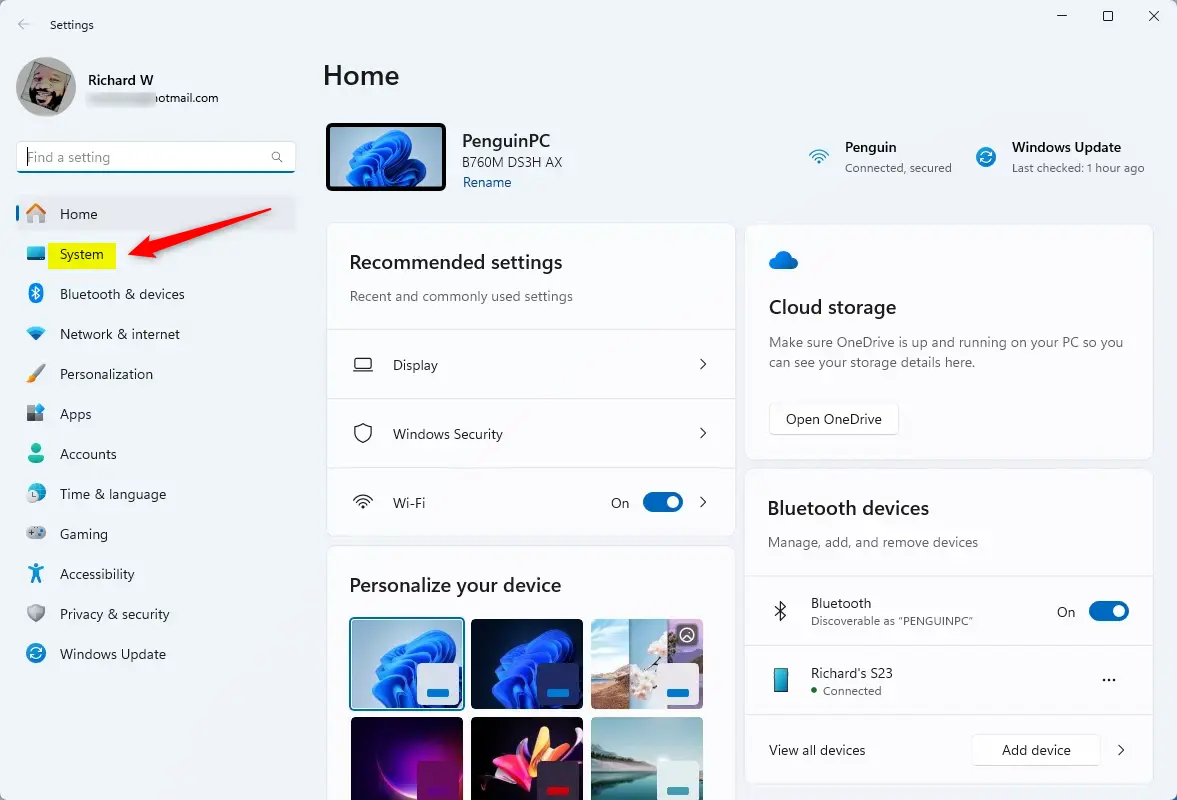This screenshot has height=800, width=1177.
Task: Click Penguin connected, secured status
Action: click(880, 157)
